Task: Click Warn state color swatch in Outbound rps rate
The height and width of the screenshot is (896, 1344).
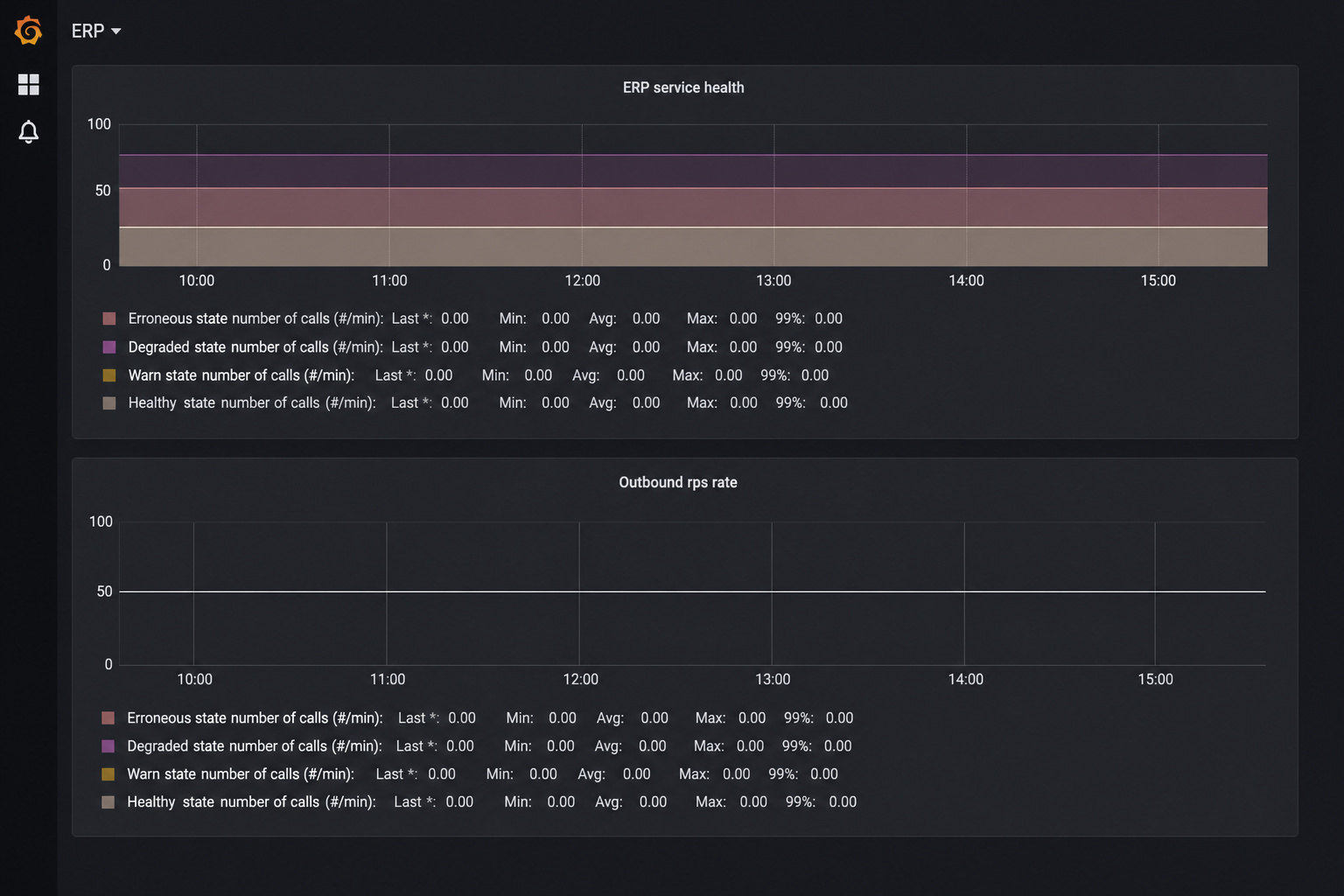Action: [108, 774]
